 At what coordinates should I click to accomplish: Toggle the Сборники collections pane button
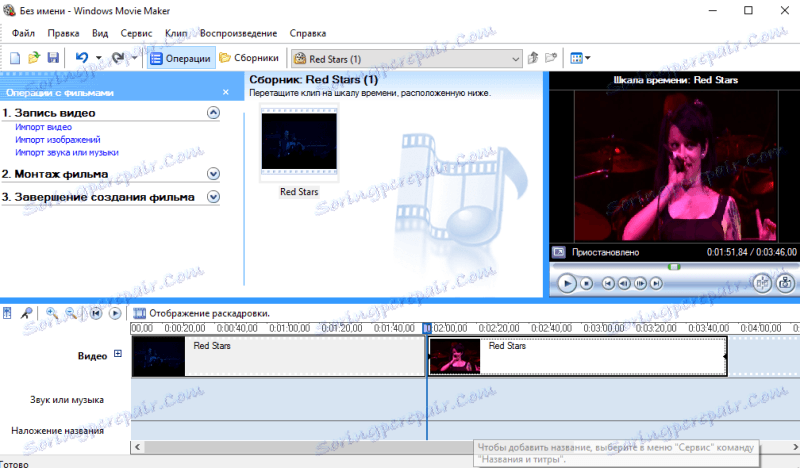tap(249, 58)
